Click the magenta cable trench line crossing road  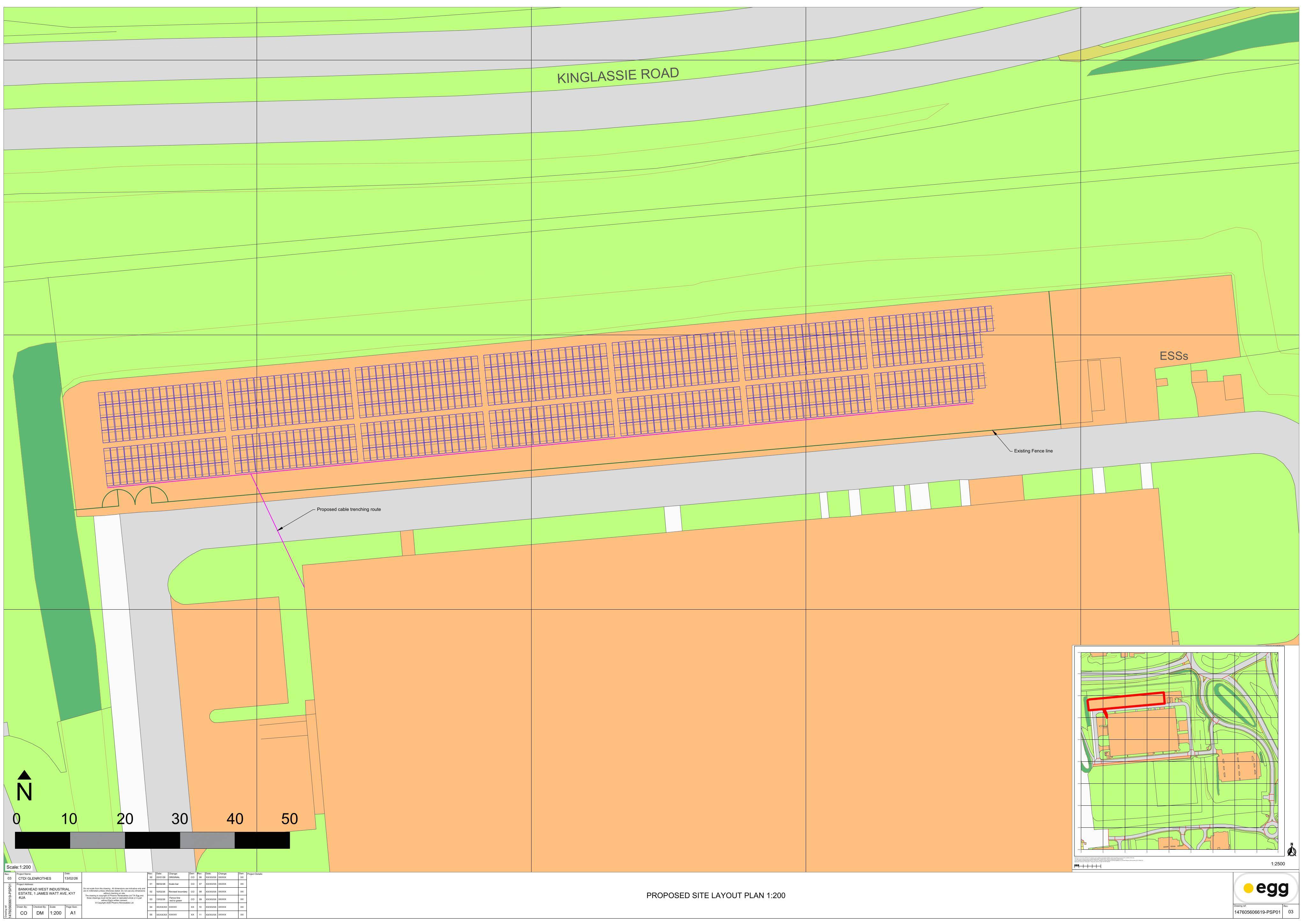(x=278, y=532)
